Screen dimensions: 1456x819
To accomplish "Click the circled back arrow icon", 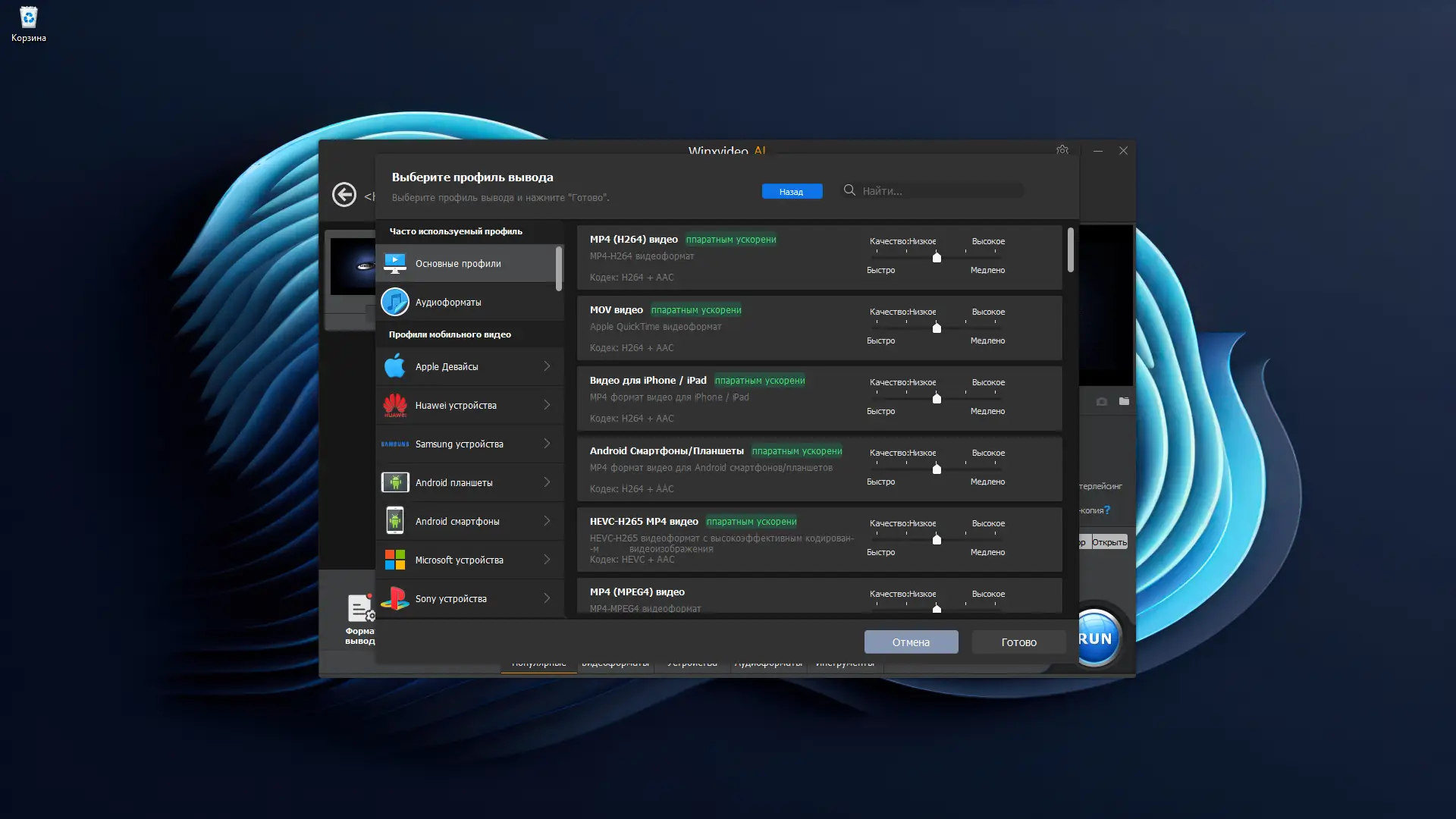I will pyautogui.click(x=344, y=195).
